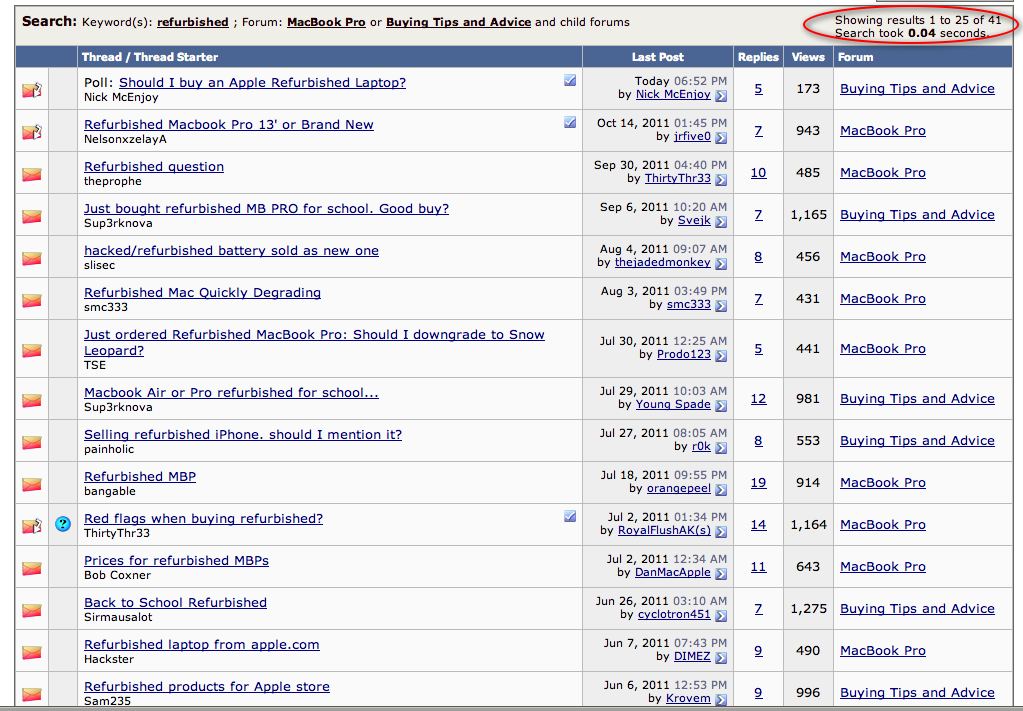Image resolution: width=1023 pixels, height=711 pixels.
Task: Click envelope status icon of Apple Refurbished Laptop poll
Action: [x=32, y=89]
